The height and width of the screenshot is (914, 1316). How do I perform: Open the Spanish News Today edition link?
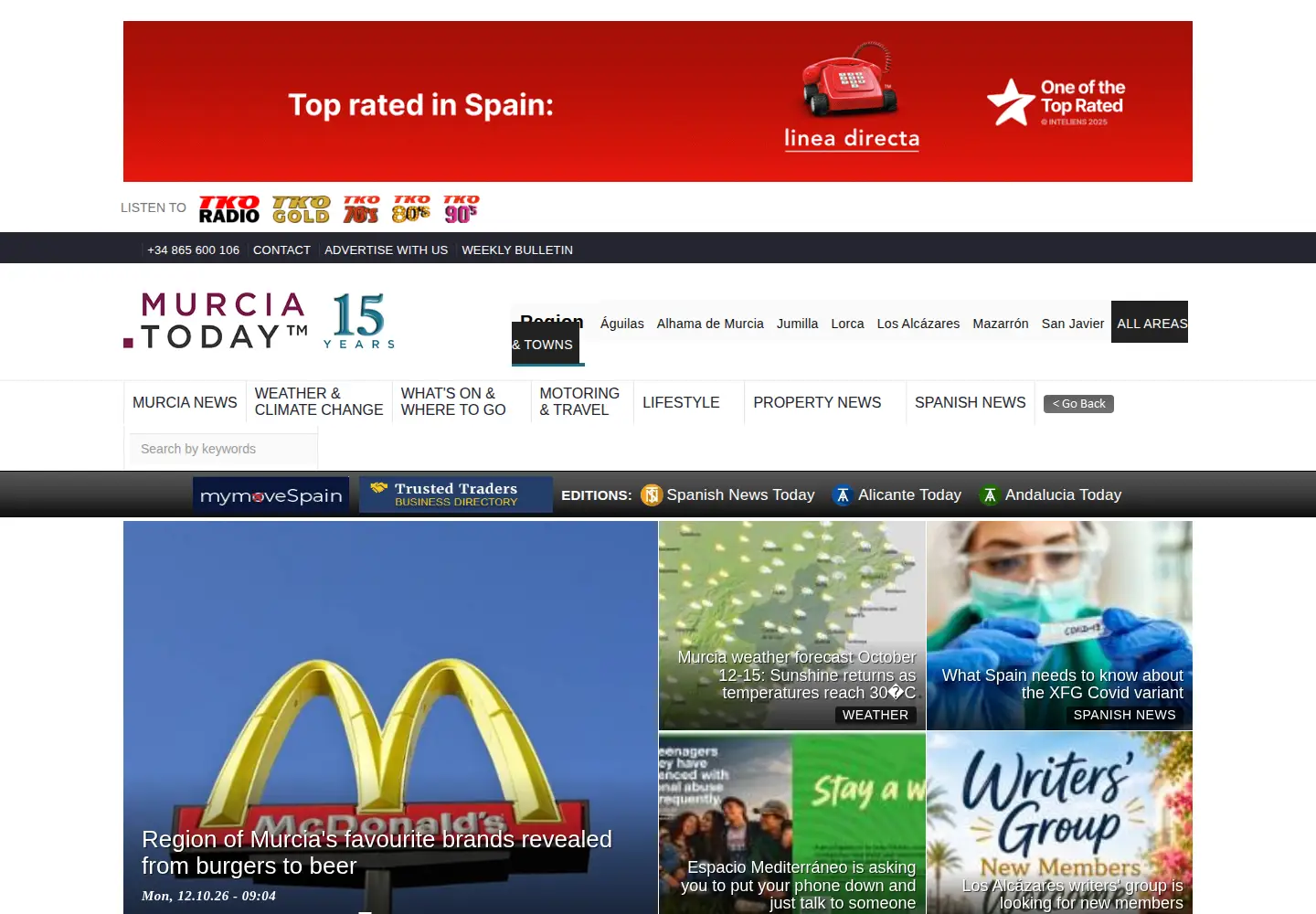point(740,494)
